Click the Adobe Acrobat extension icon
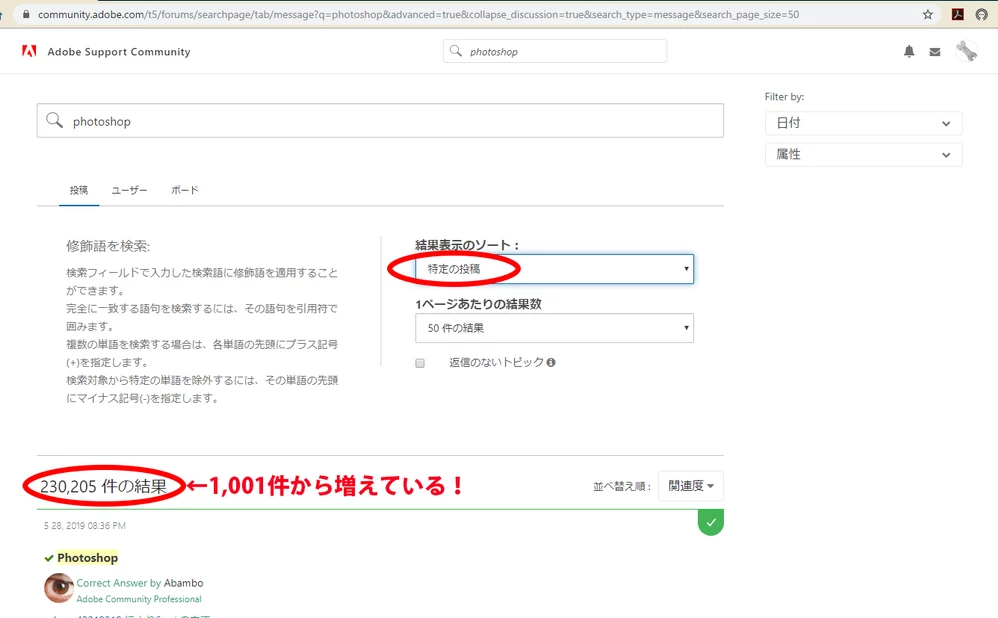The height and width of the screenshot is (618, 998). [x=957, y=14]
